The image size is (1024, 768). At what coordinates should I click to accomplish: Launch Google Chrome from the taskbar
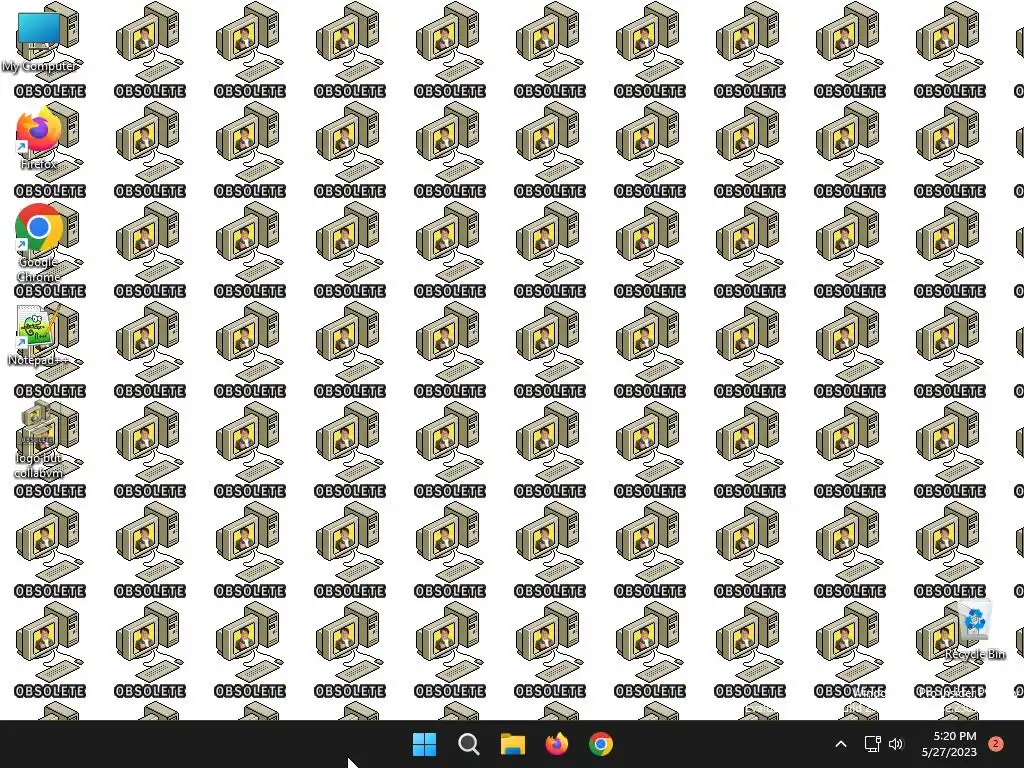601,744
